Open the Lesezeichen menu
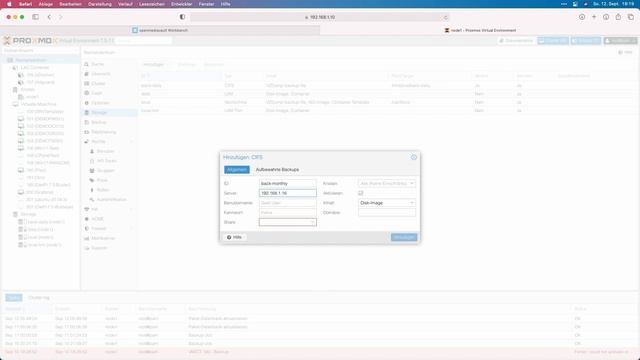640x360 pixels. pos(151,4)
